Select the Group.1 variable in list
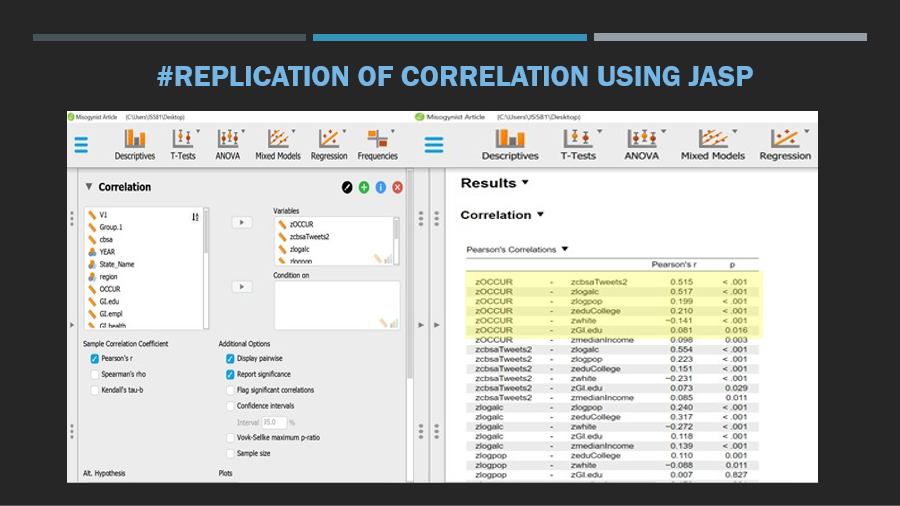Image resolution: width=900 pixels, height=506 pixels. [111, 227]
